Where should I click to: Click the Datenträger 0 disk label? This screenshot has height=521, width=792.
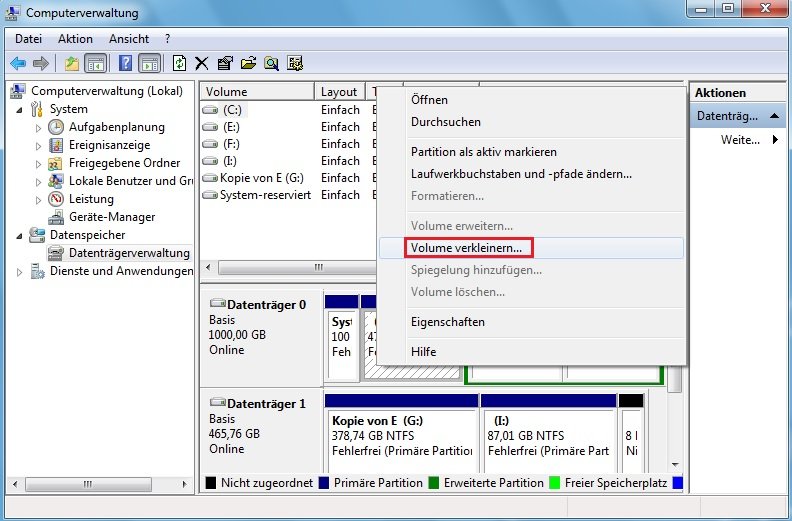(x=266, y=305)
